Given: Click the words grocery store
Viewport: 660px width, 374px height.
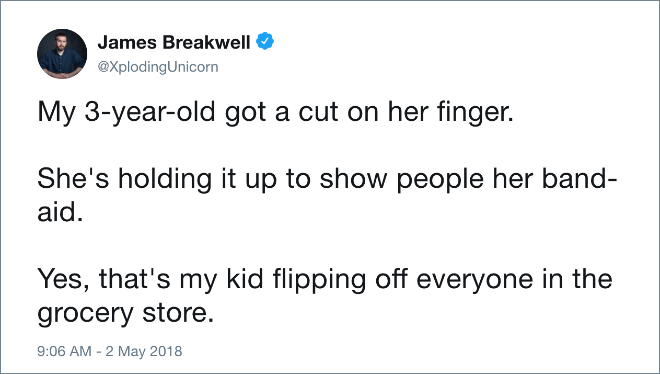Looking at the screenshot, I should (x=125, y=313).
